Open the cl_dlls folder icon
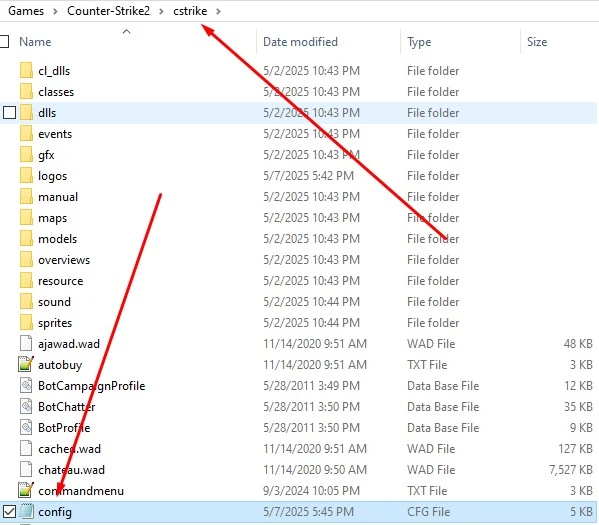599x525 pixels. (x=26, y=71)
